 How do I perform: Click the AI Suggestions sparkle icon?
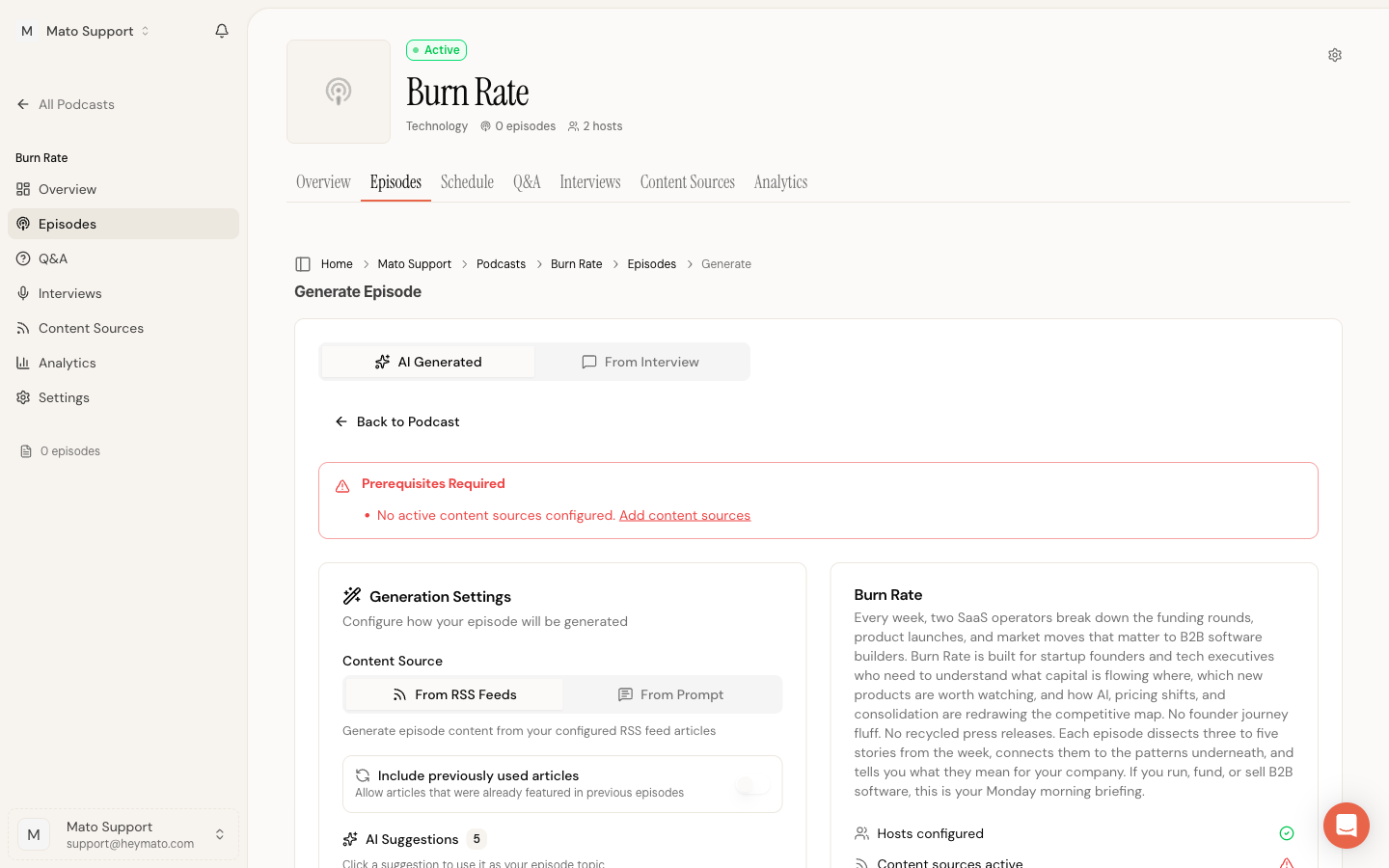tap(350, 839)
